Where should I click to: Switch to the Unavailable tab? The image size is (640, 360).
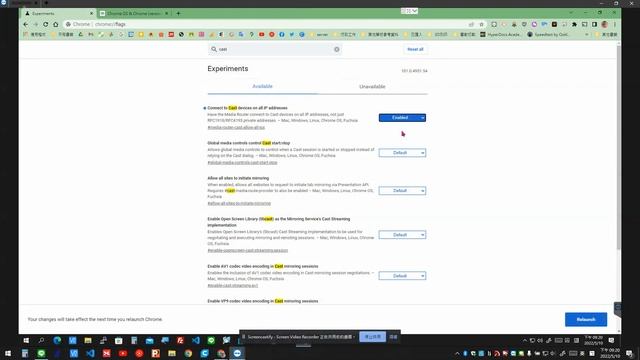coord(372,87)
